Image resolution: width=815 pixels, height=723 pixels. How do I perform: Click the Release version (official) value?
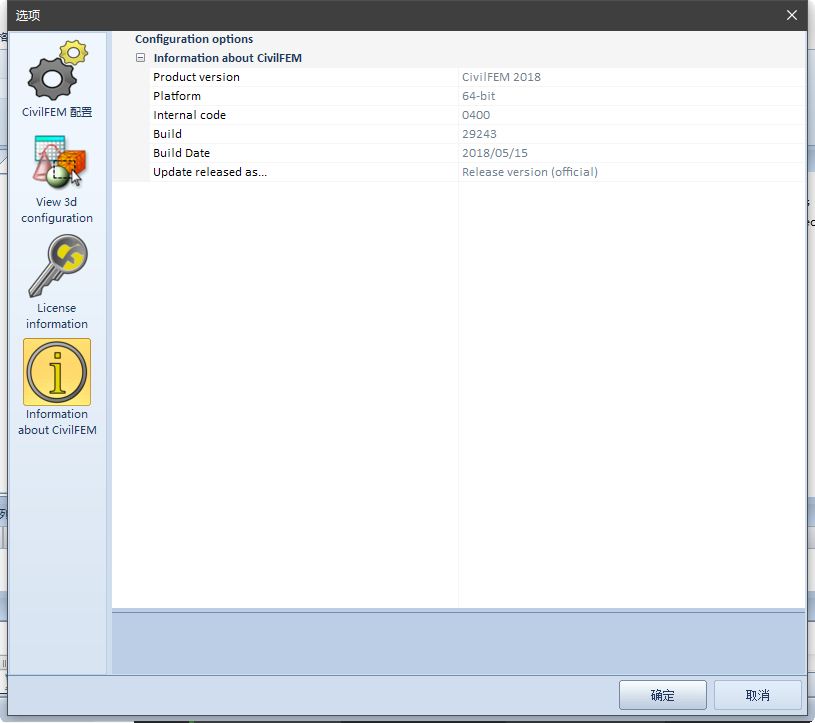(530, 172)
